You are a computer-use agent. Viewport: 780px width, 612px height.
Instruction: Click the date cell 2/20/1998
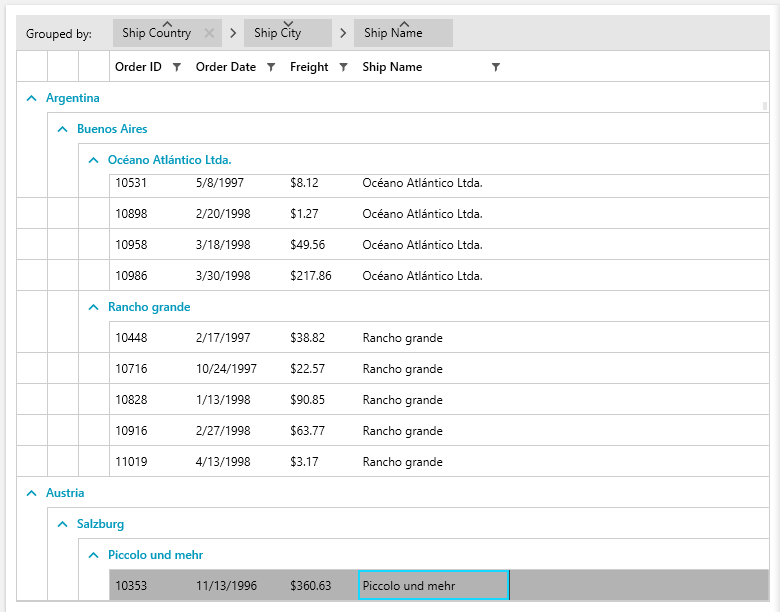coord(223,214)
